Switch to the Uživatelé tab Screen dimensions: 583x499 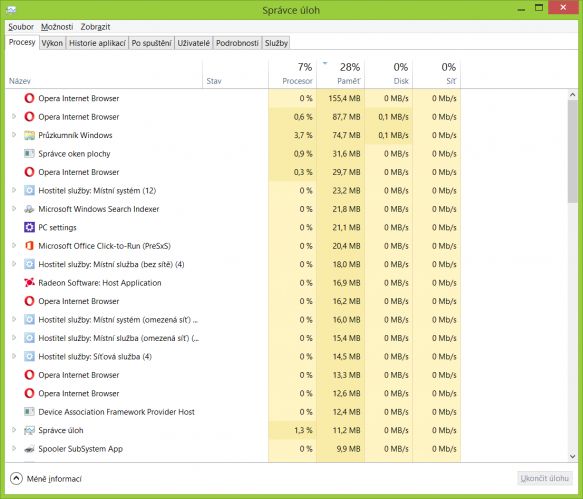(x=193, y=43)
